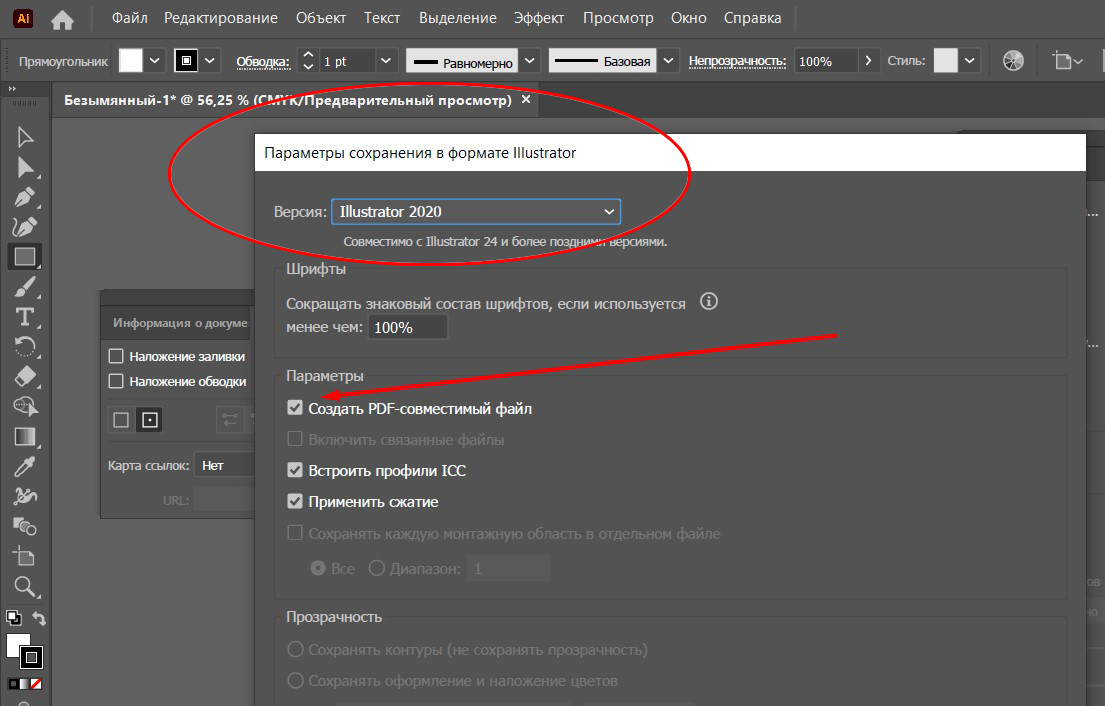The width and height of the screenshot is (1105, 706).
Task: Toggle 'Создать PDF-совместимый файл' checkbox
Action: click(x=295, y=408)
